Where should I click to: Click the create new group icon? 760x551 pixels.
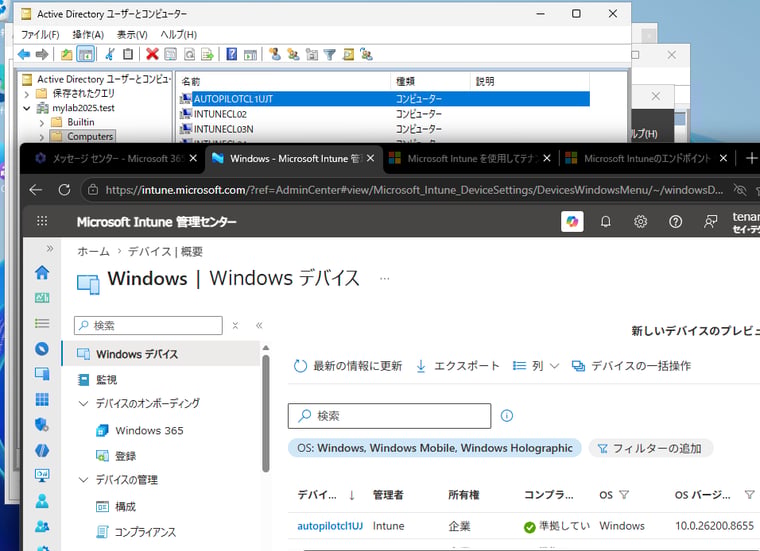[x=293, y=54]
